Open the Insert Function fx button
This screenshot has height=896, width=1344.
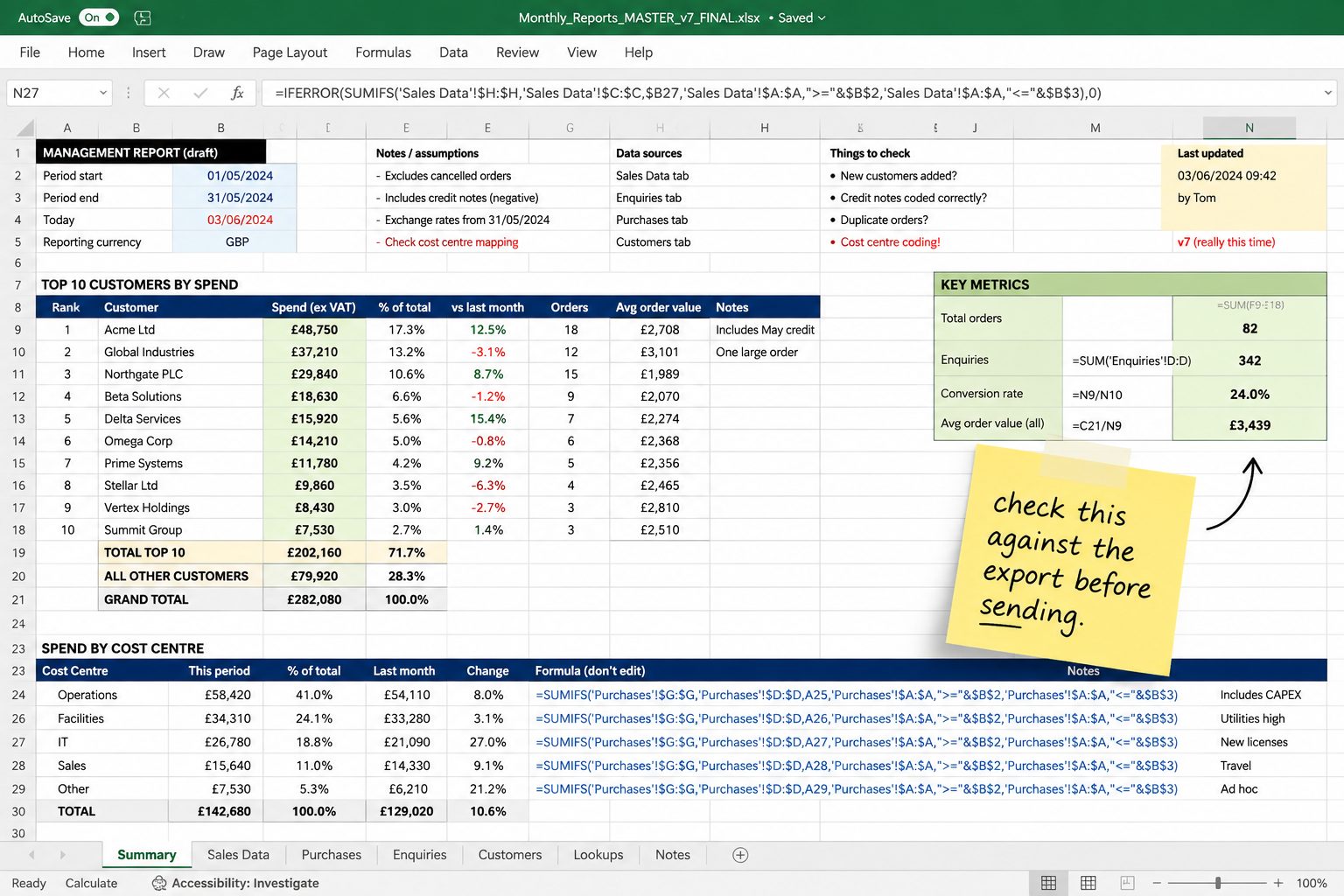pyautogui.click(x=237, y=93)
